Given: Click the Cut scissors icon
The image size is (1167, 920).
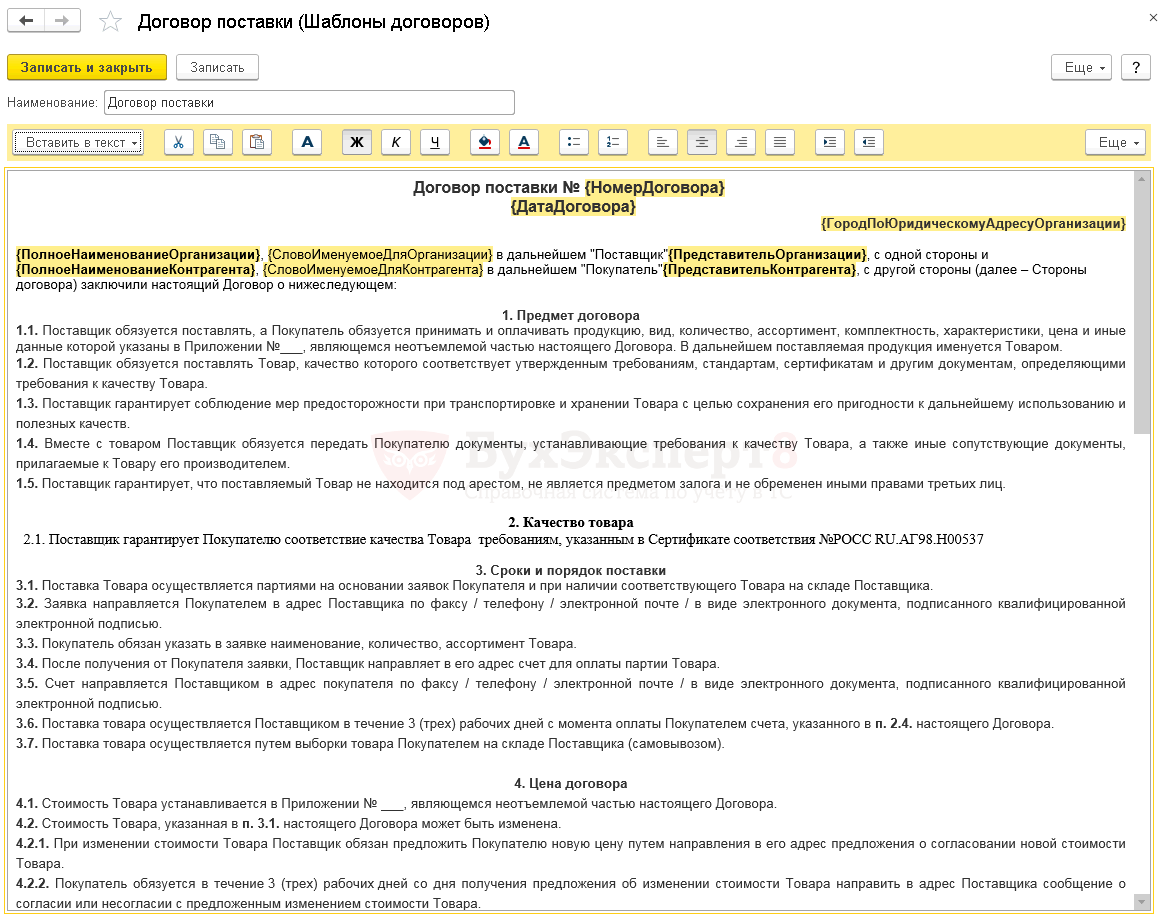Looking at the screenshot, I should [x=178, y=143].
